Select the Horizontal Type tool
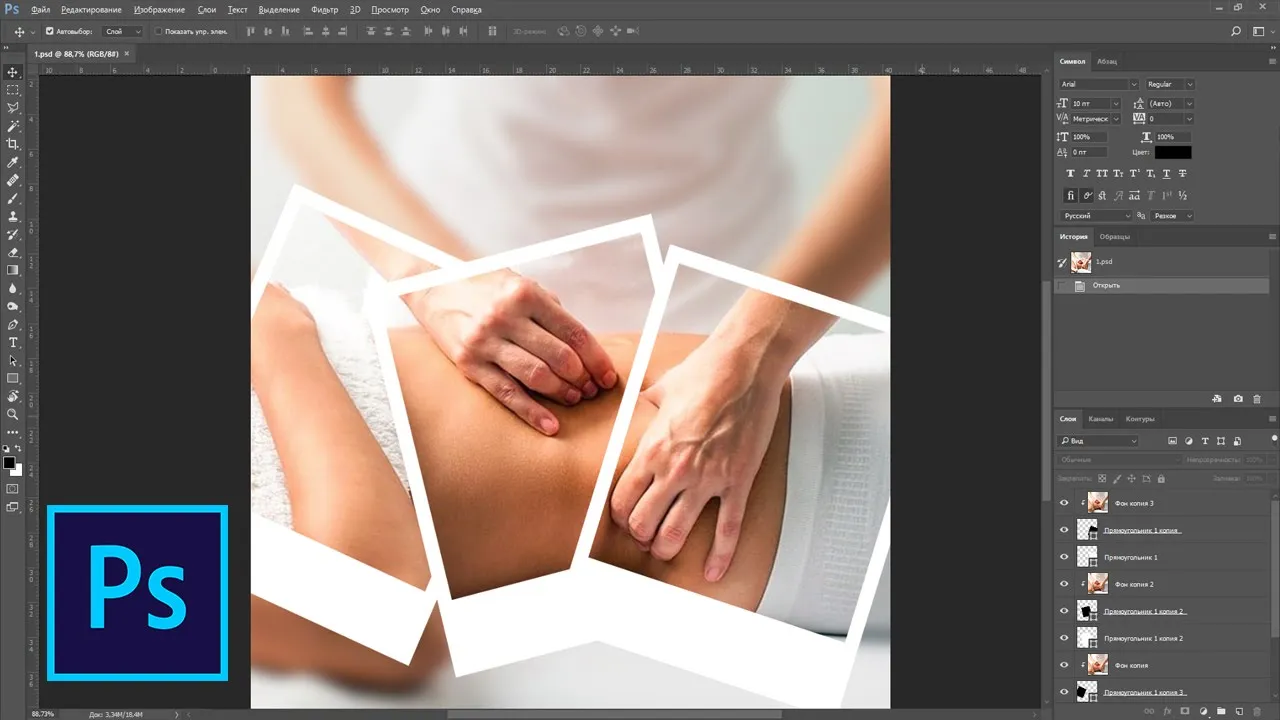1280x720 pixels. coord(13,343)
